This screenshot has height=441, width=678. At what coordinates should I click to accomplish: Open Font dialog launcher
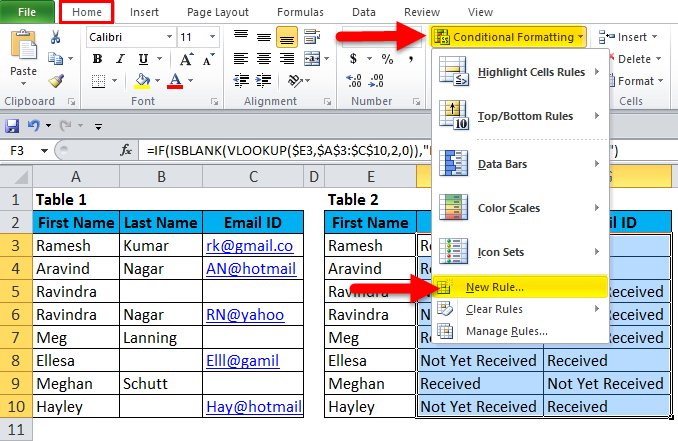pos(214,102)
